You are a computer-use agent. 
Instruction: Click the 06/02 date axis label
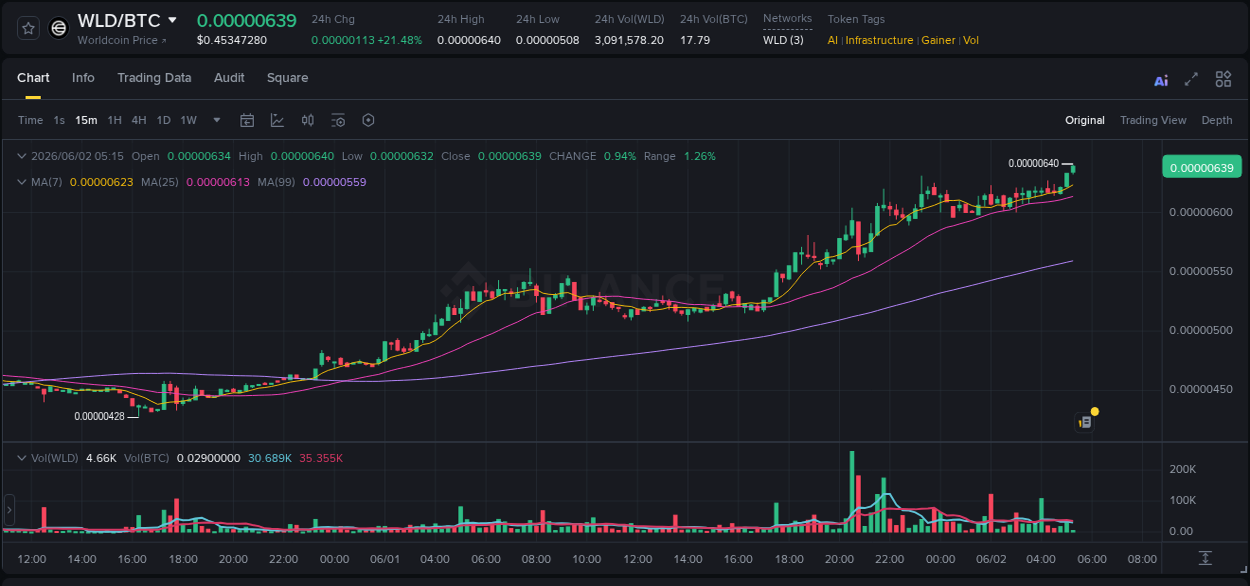pos(991,559)
